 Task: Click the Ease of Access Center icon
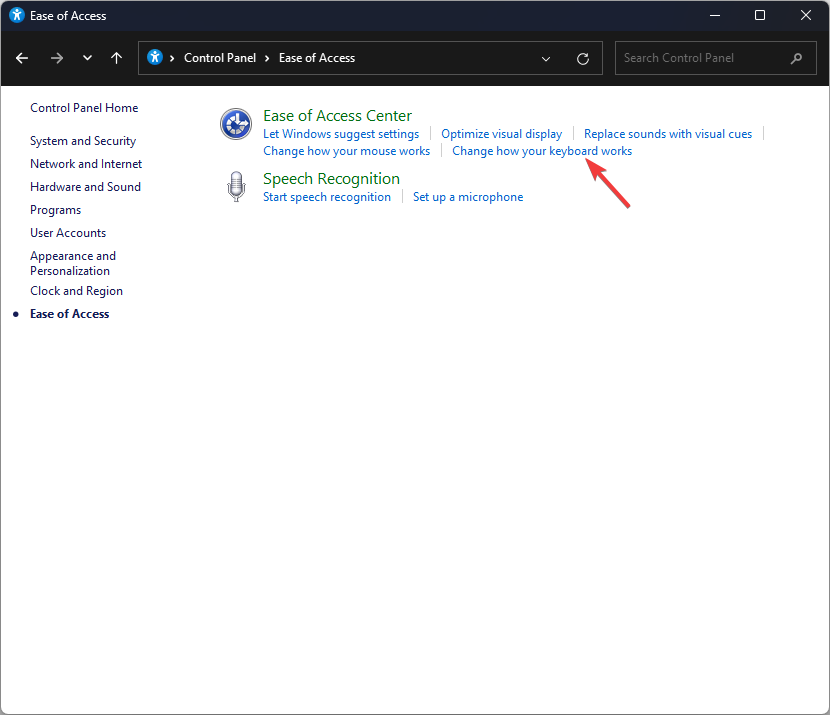coord(236,124)
